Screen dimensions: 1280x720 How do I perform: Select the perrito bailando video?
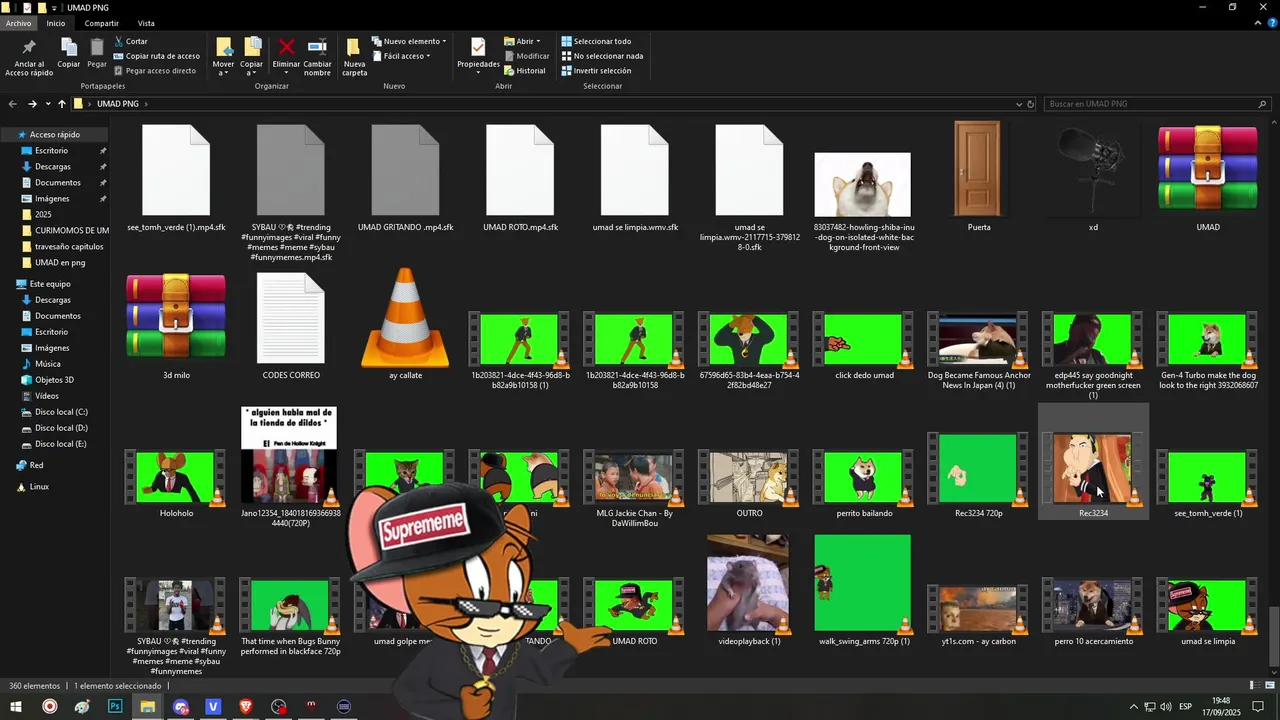pyautogui.click(x=864, y=484)
